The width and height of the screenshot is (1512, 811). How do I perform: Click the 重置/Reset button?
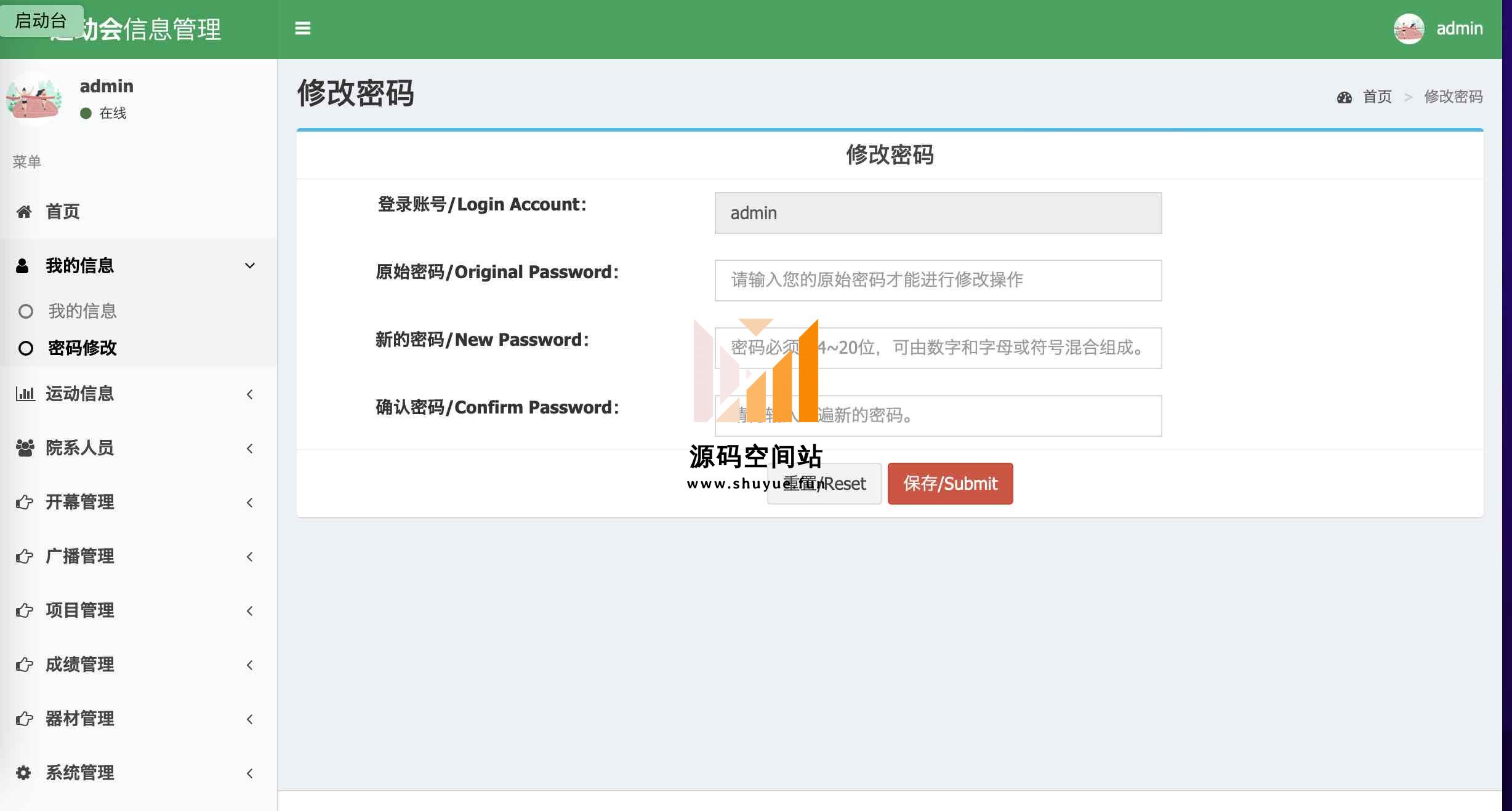[x=824, y=484]
